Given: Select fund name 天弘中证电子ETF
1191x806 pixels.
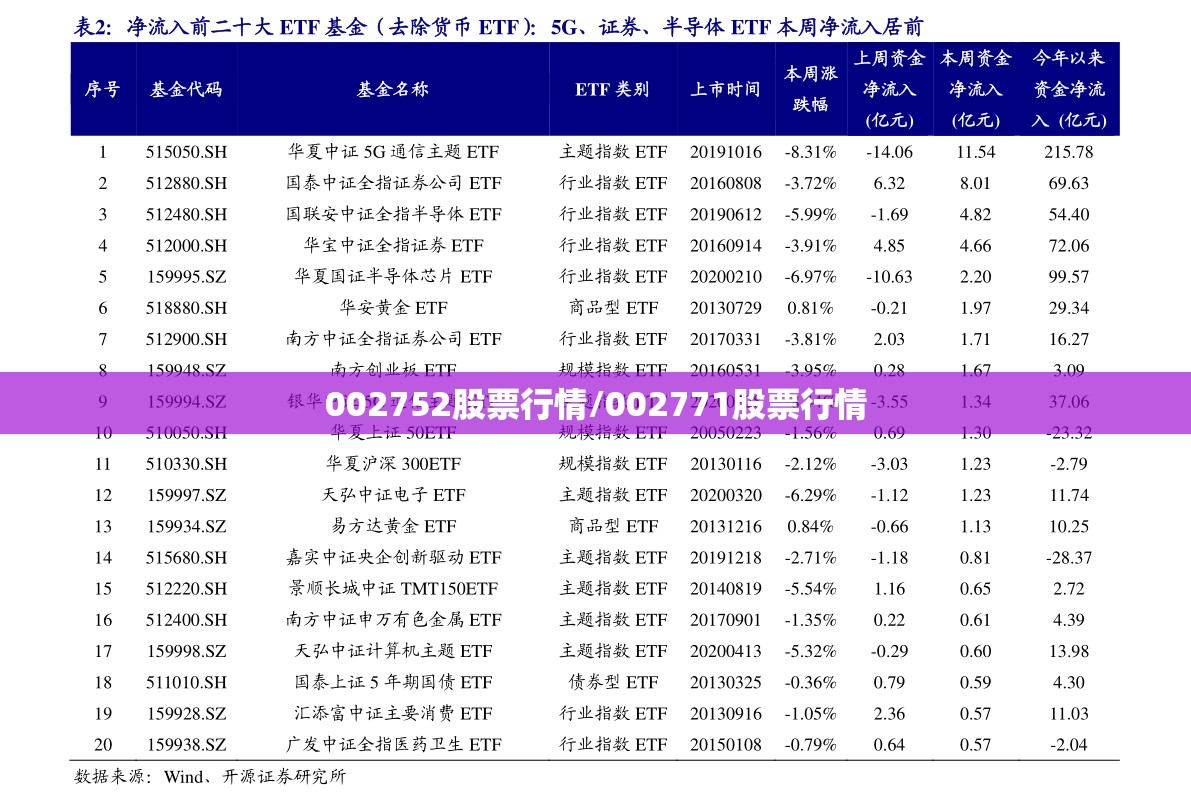Looking at the screenshot, I should pos(393,495).
